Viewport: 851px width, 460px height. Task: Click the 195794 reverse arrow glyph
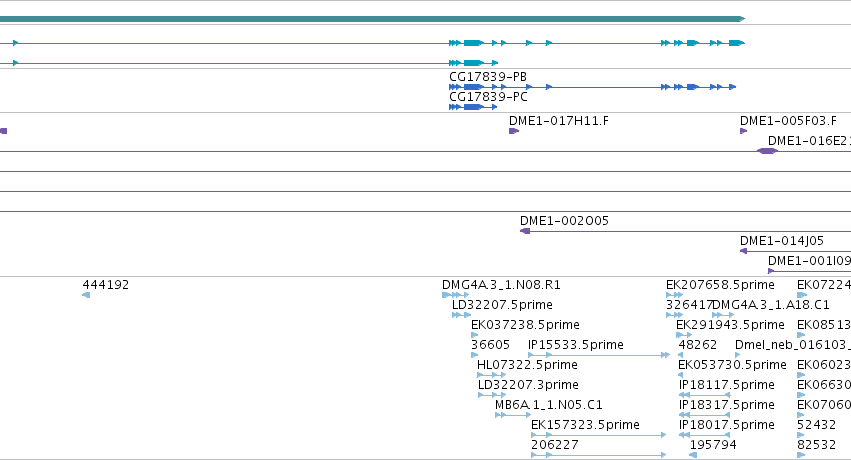[693, 455]
